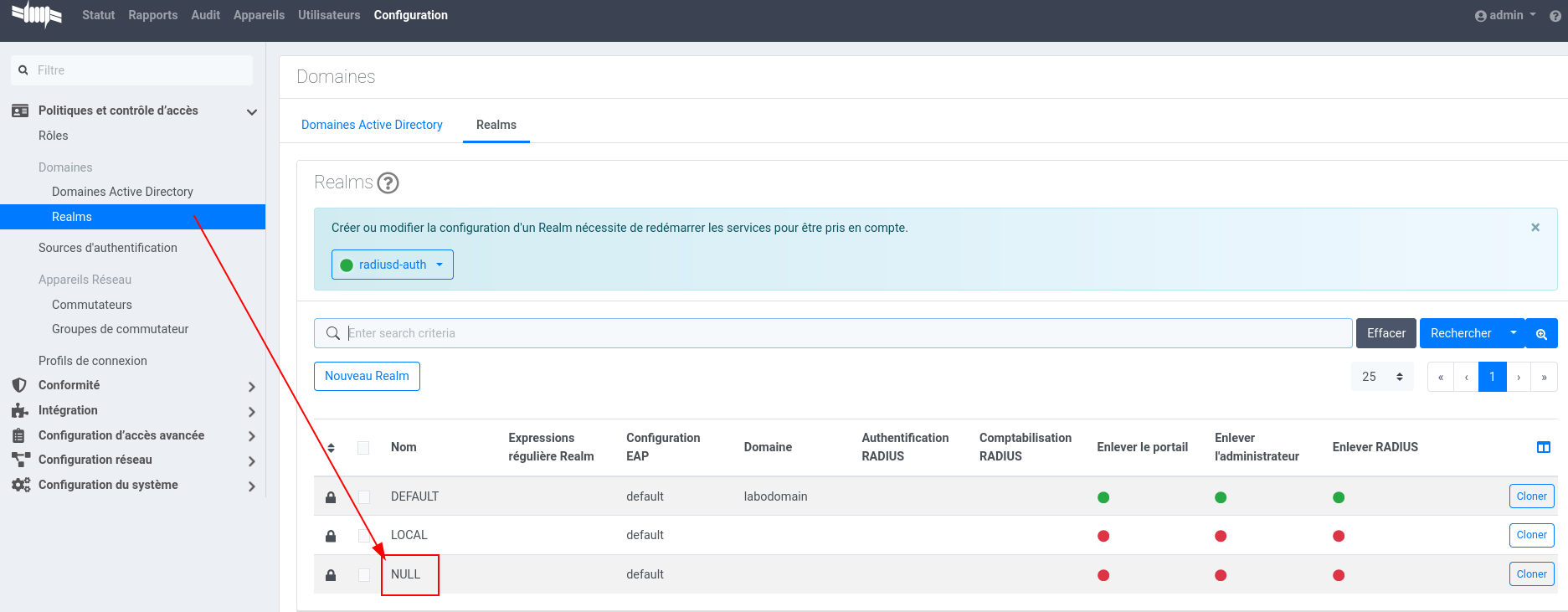Image resolution: width=1568 pixels, height=612 pixels.
Task: Click the Politiques et contrôle d'accès icon
Action: [x=20, y=111]
